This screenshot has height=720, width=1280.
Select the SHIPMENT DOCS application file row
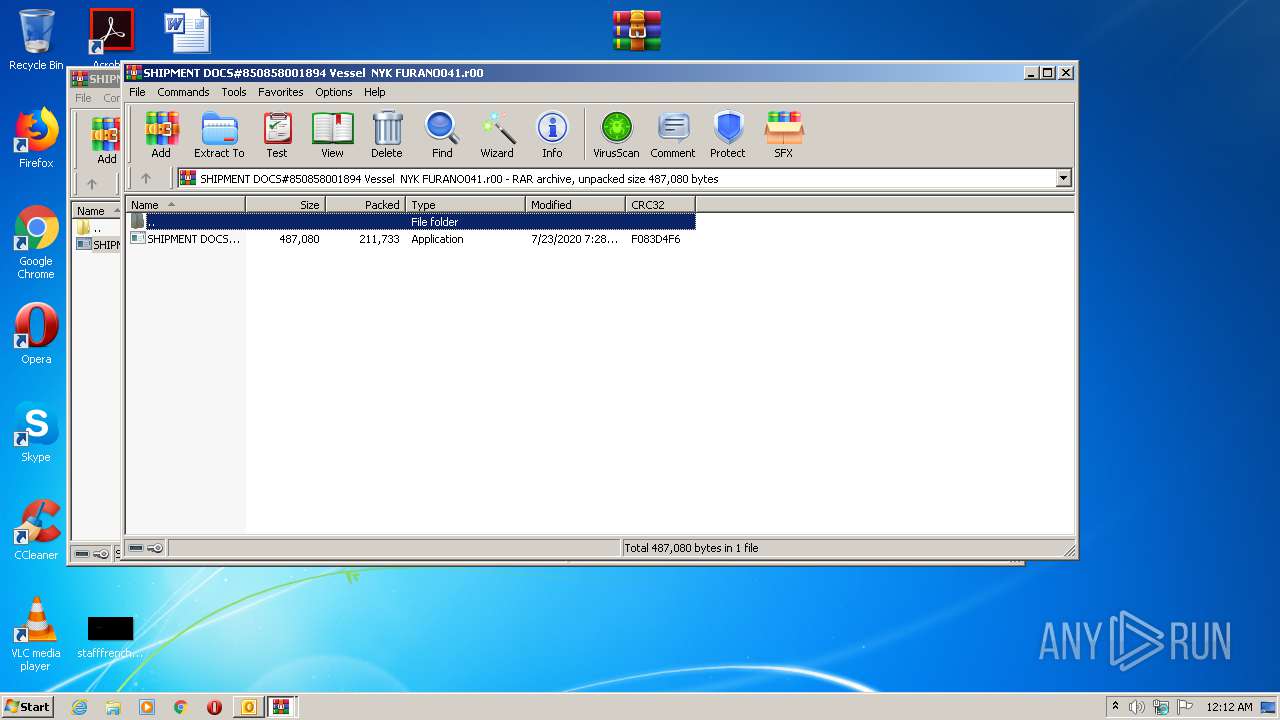point(411,239)
